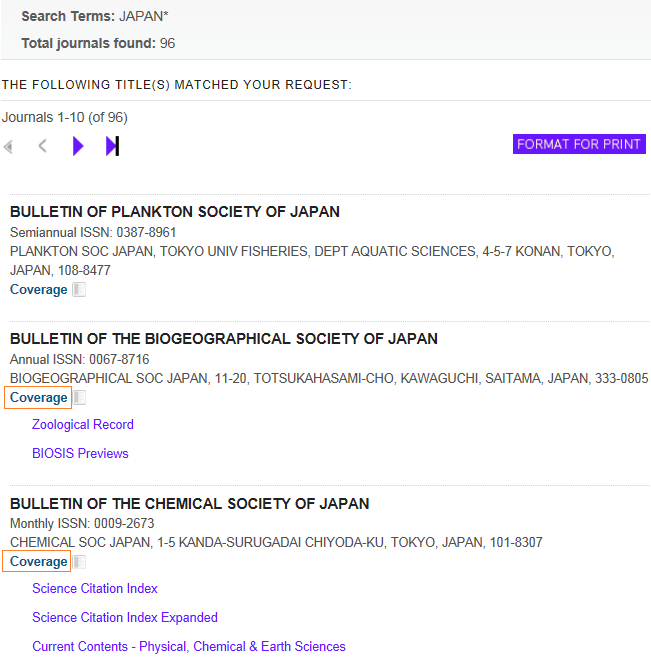Screen dimensions: 651x660
Task: Collapse Coverage under Chemical Society of Japan
Action: (x=38, y=562)
